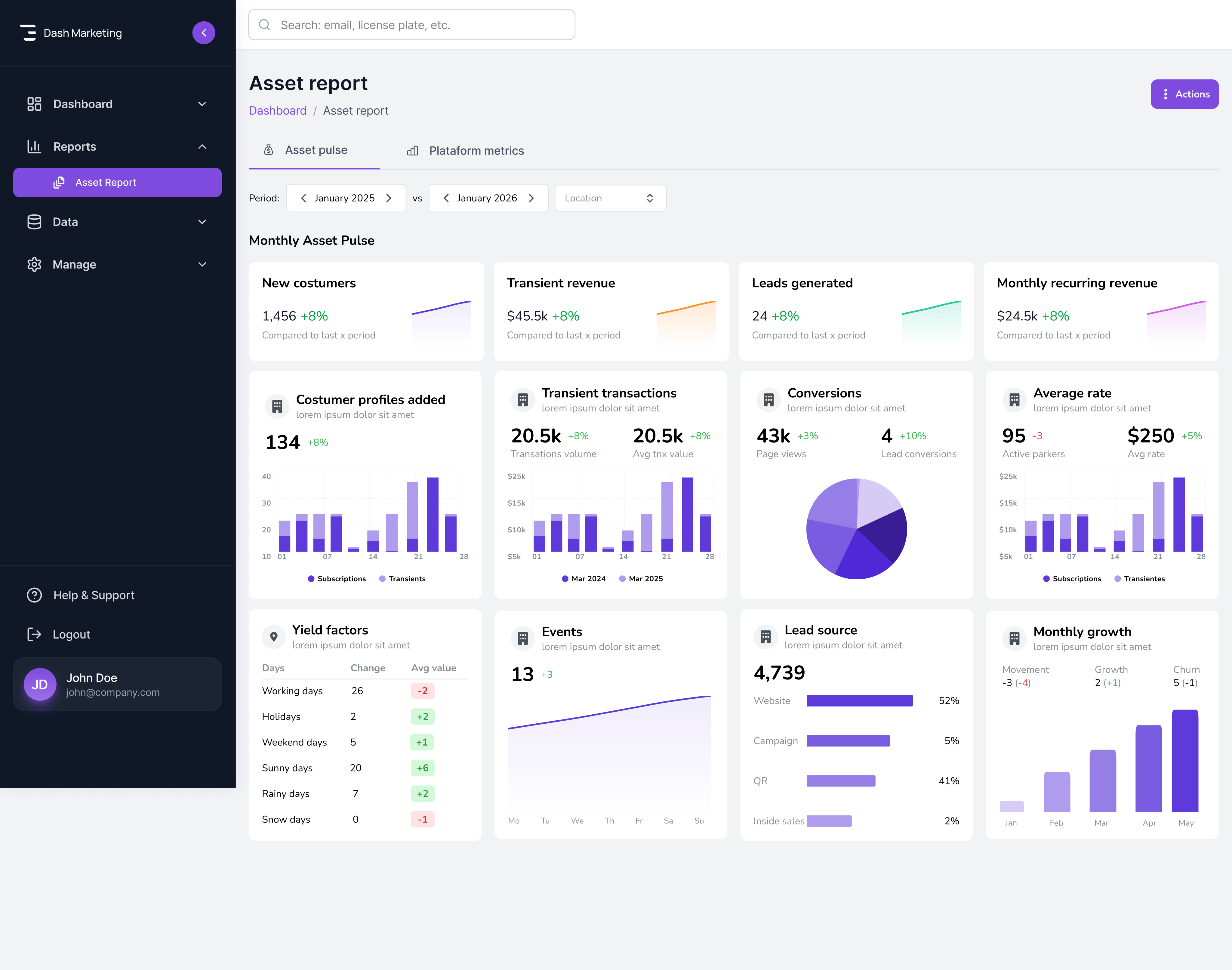Click the search magnifier icon
Image resolution: width=1232 pixels, height=970 pixels.
coord(265,25)
